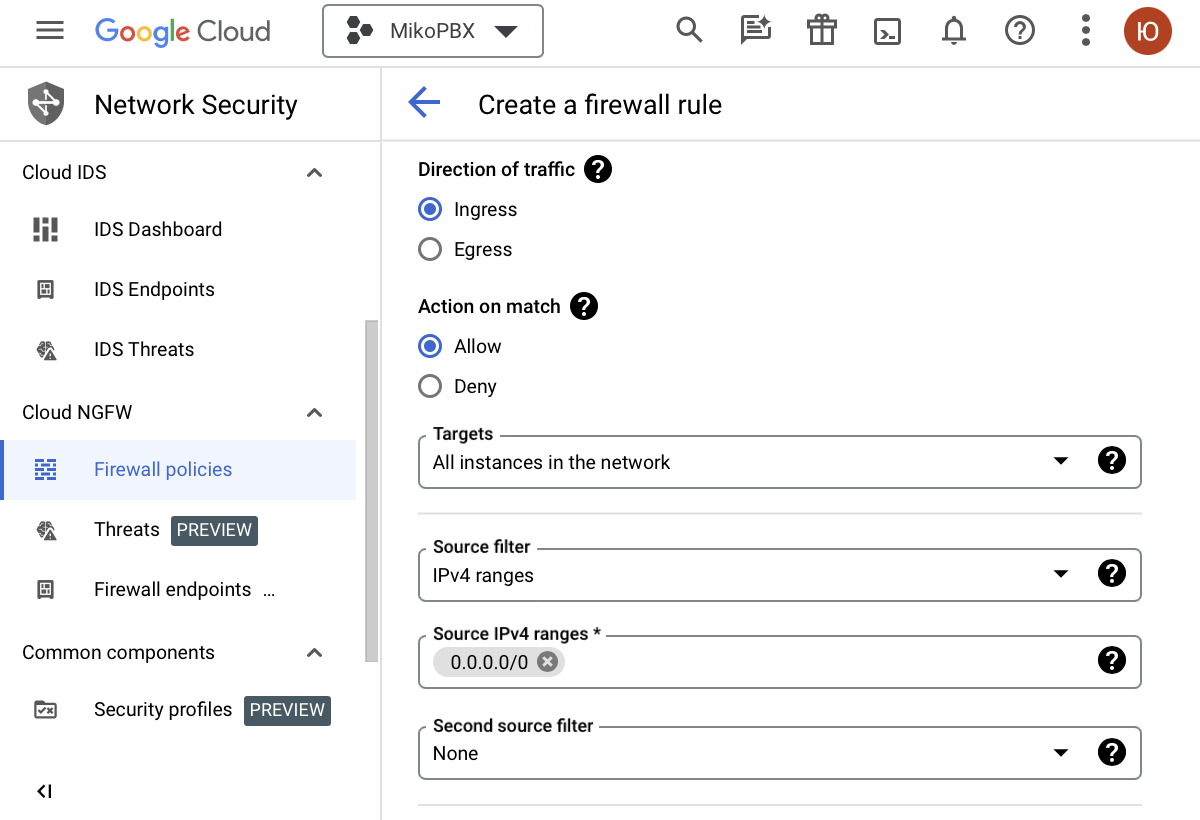Open the MikoPBX project selector
This screenshot has width=1200, height=820.
[x=432, y=31]
